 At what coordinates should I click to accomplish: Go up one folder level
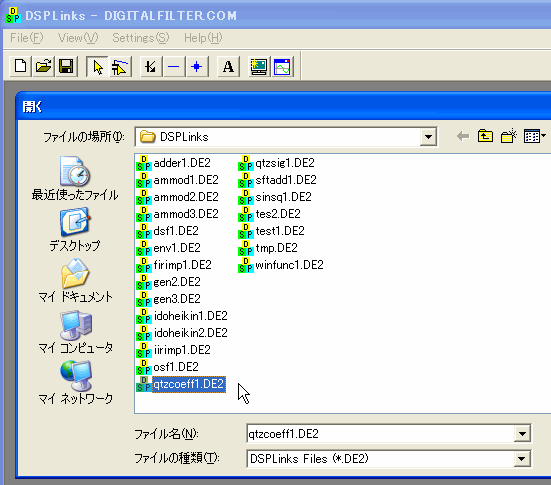(485, 136)
